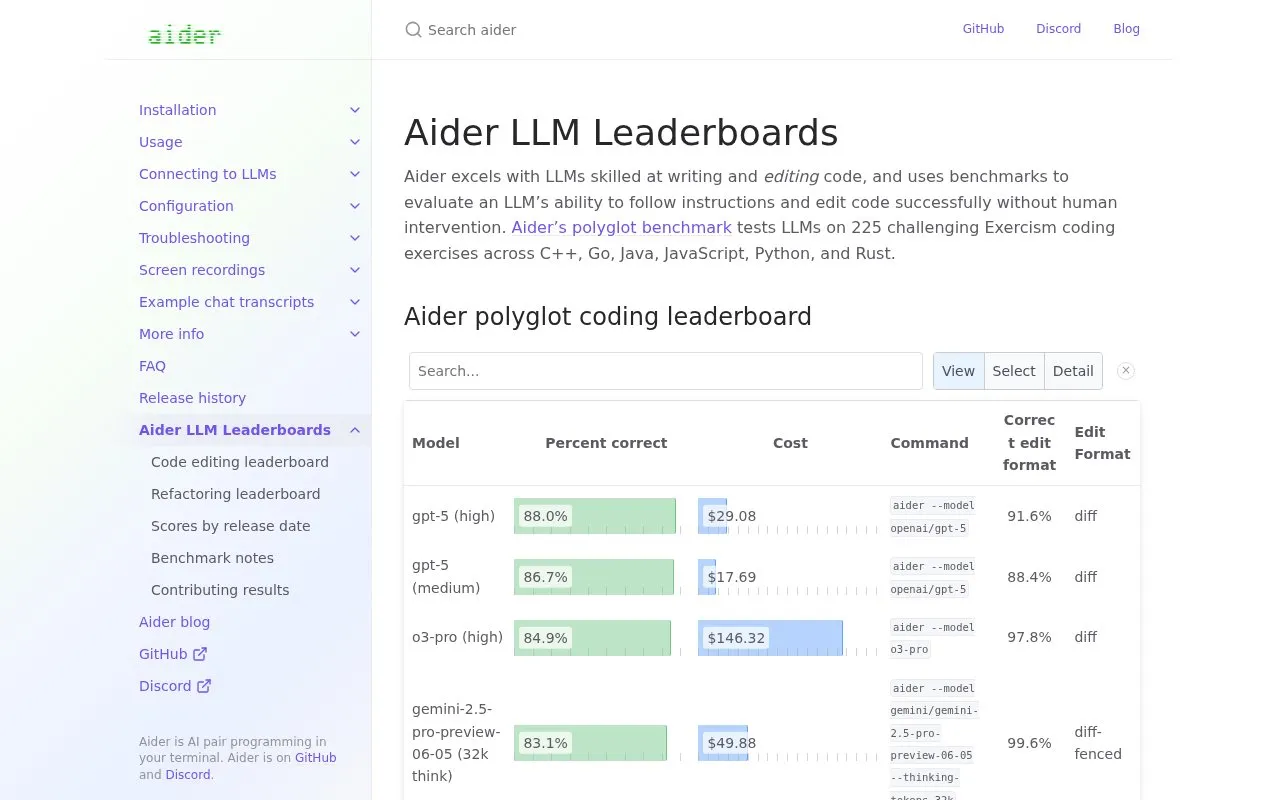Open the Installation sidebar page
This screenshot has width=1280, height=800.
tap(178, 110)
